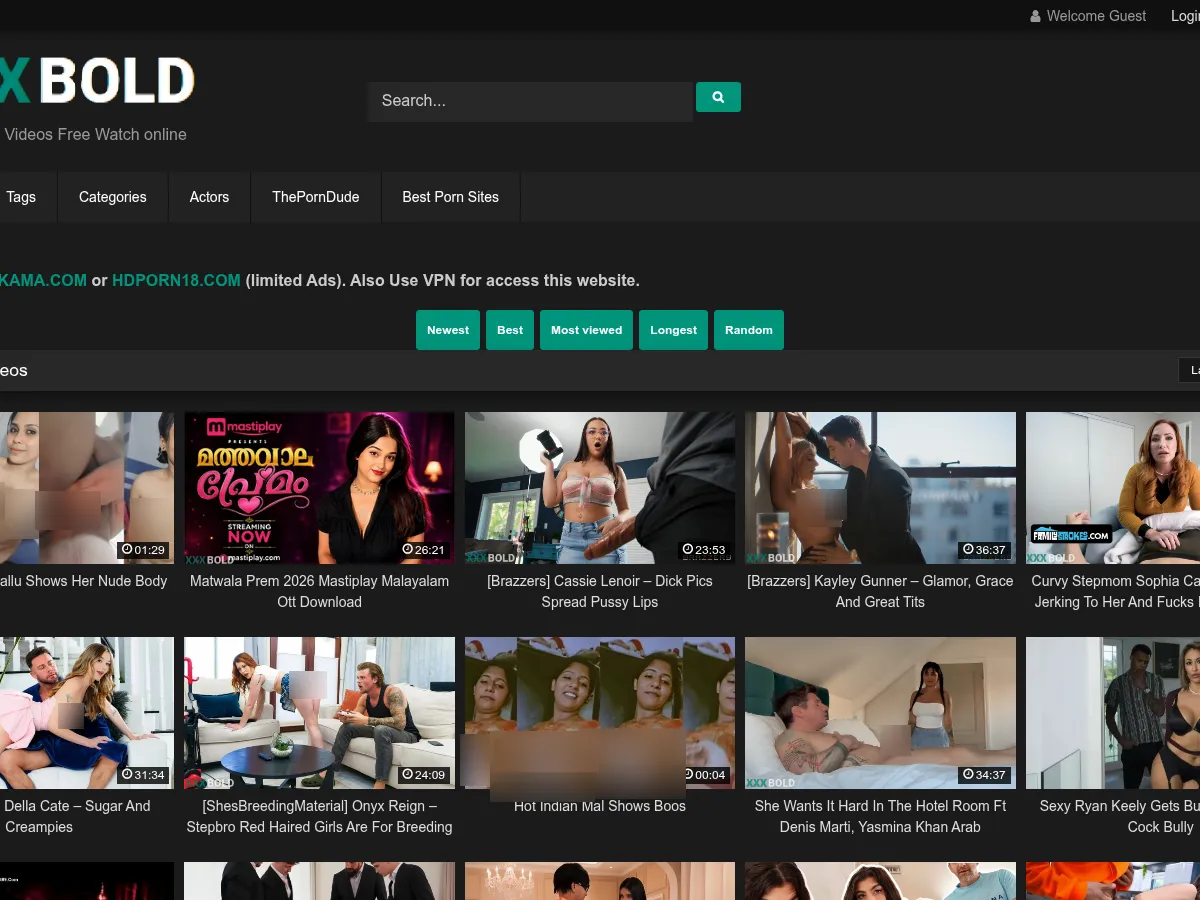
Task: Click the Welcome Guest text
Action: [1096, 16]
